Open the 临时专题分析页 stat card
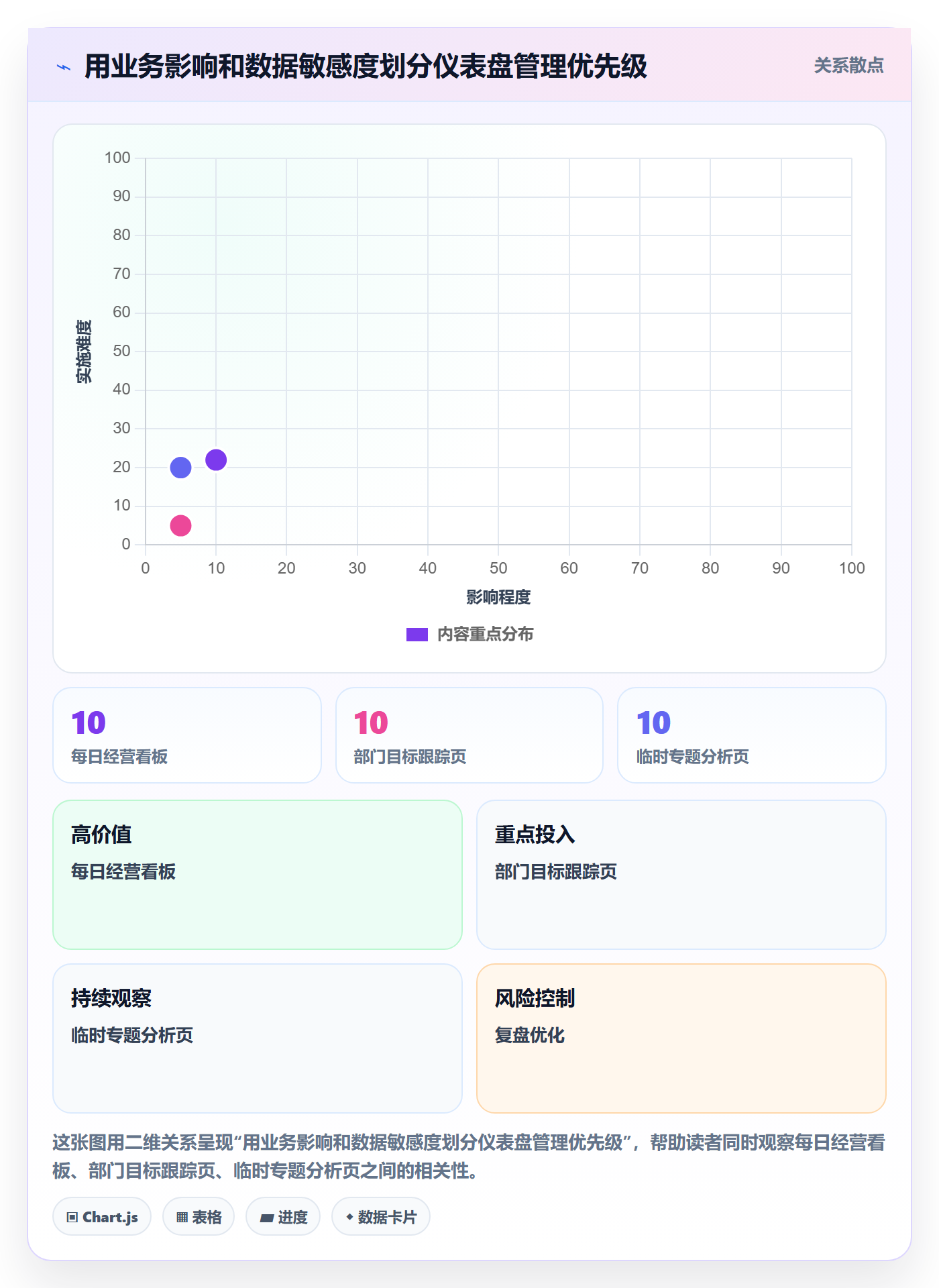The height and width of the screenshot is (1288, 939). click(752, 735)
